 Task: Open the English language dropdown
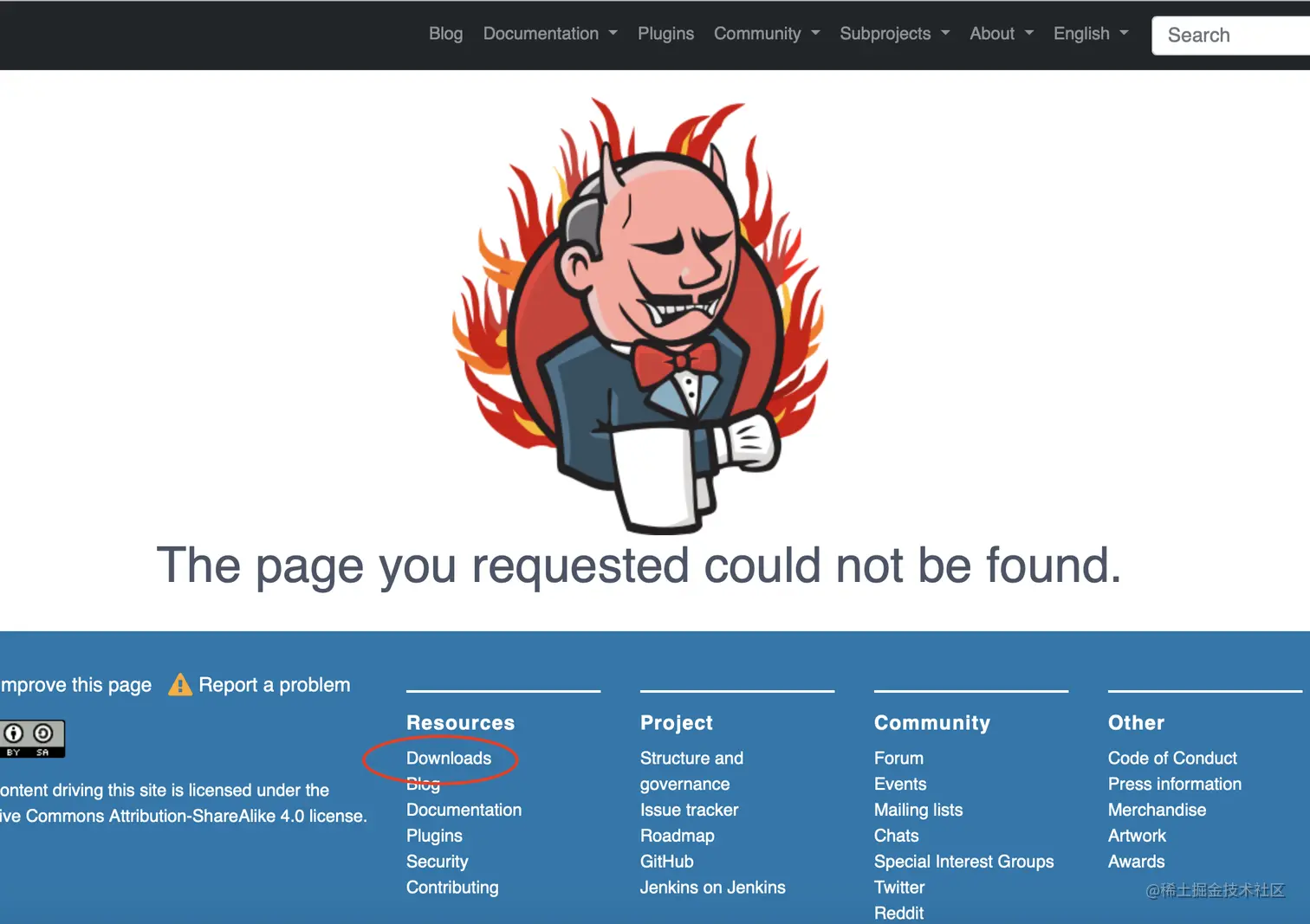(x=1091, y=34)
